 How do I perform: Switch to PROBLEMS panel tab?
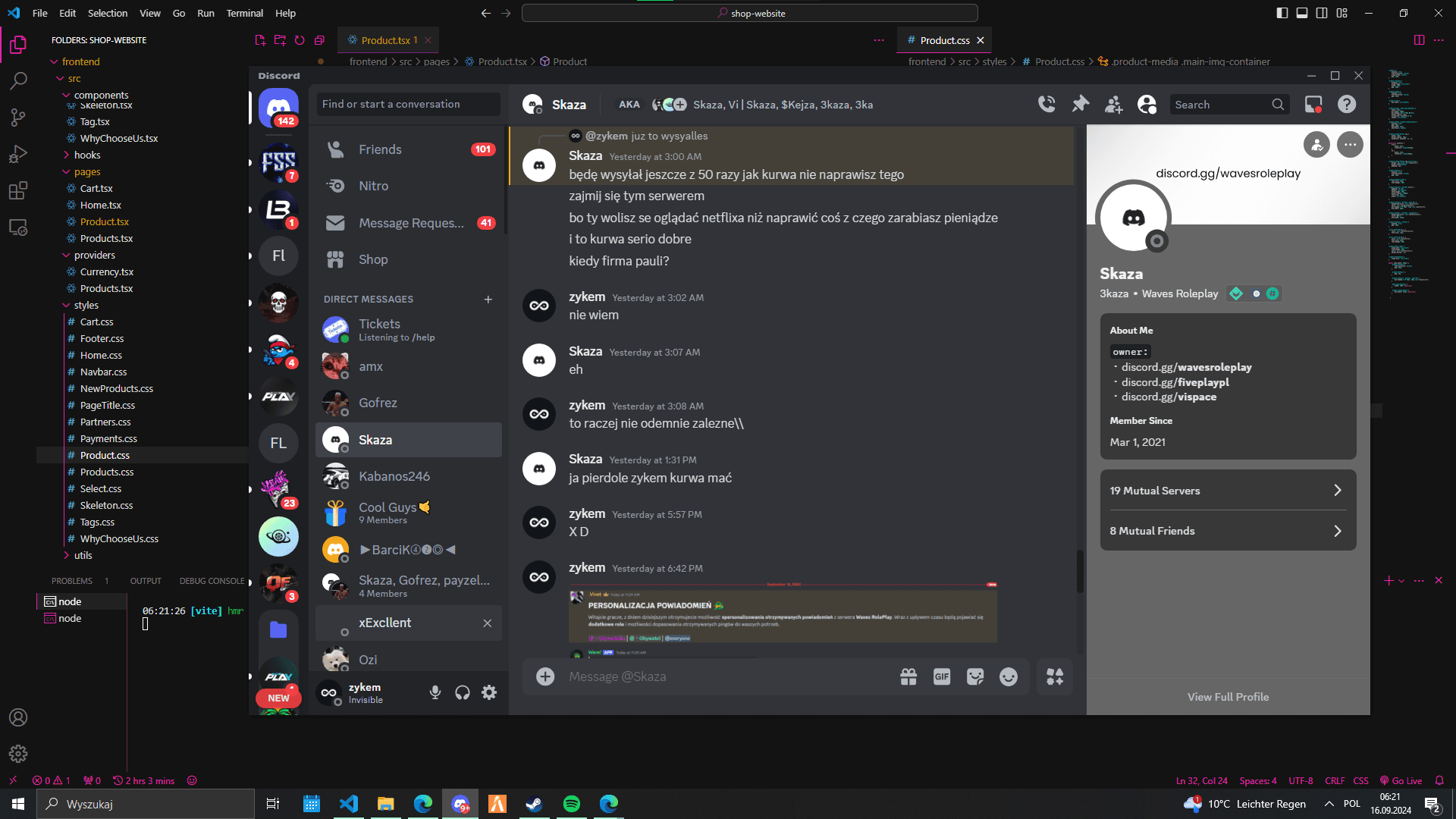click(x=72, y=581)
